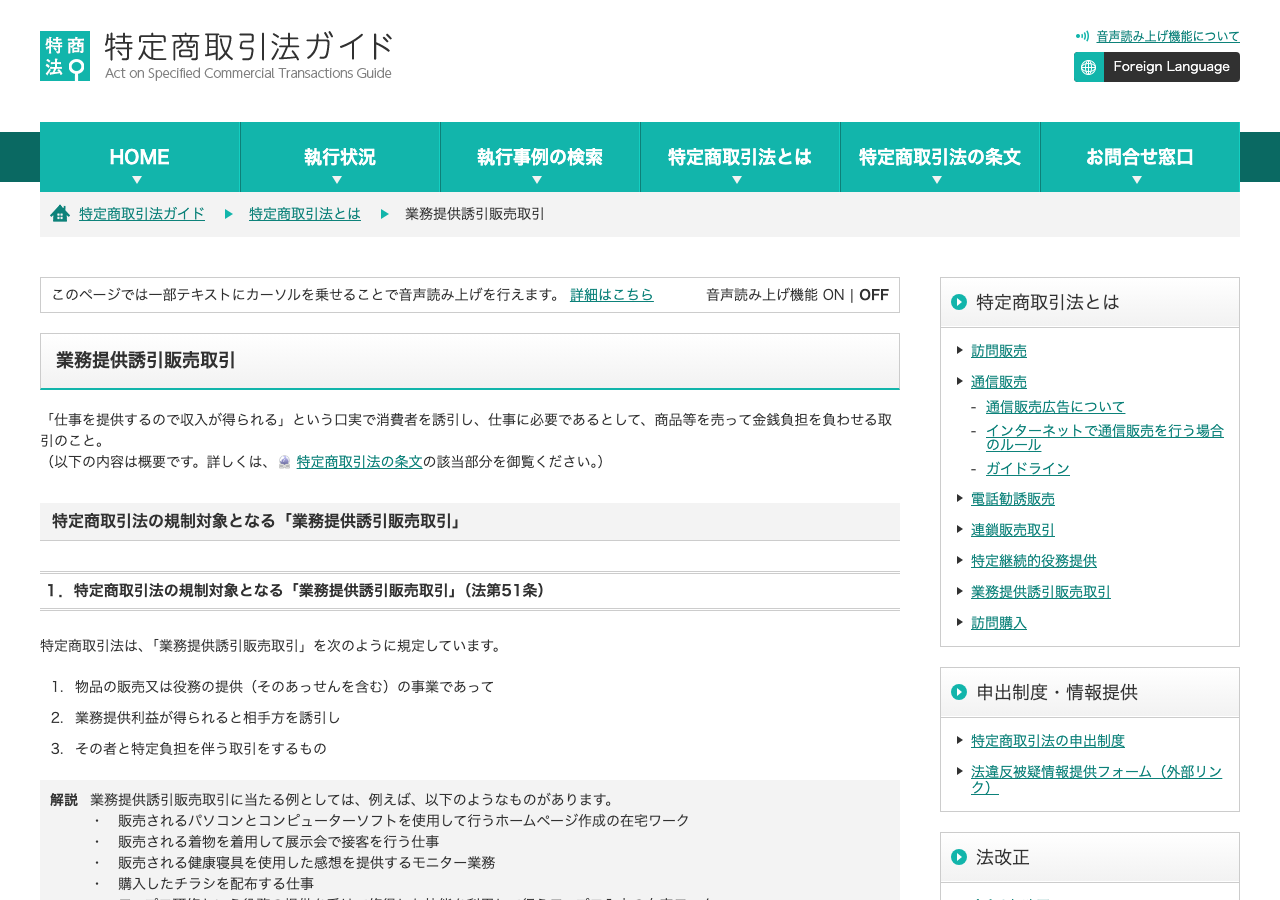Image resolution: width=1280 pixels, height=900 pixels.
Task: Turn audio reading OFF
Action: pyautogui.click(x=874, y=295)
